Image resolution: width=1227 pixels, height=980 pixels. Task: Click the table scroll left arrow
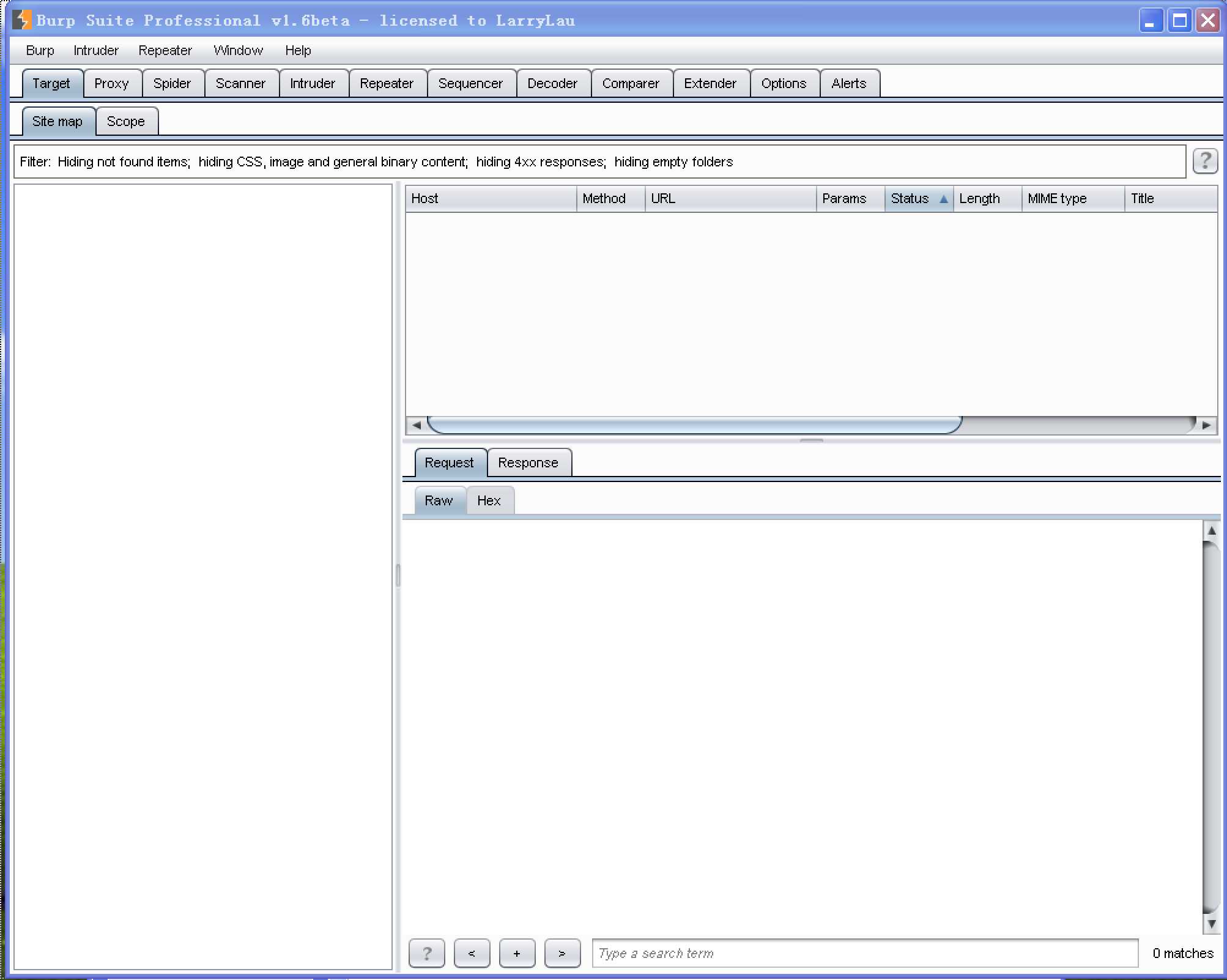(x=417, y=425)
